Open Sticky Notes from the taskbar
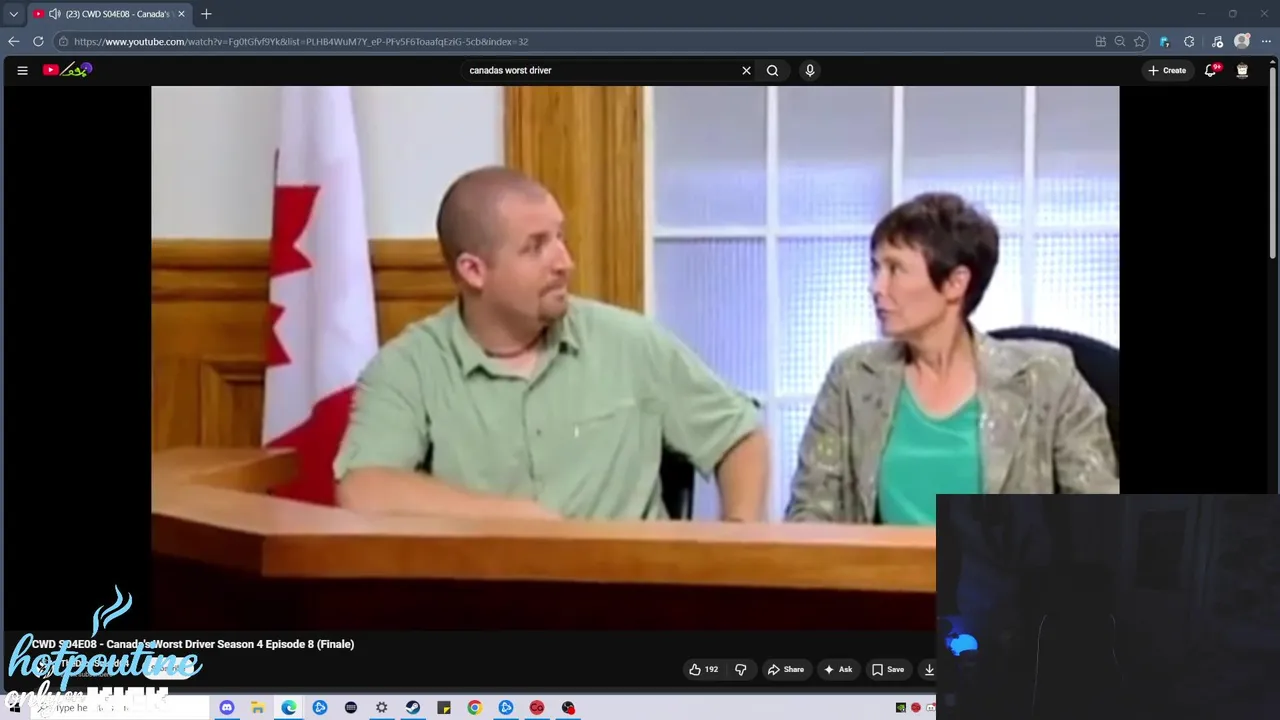Image resolution: width=1280 pixels, height=720 pixels. pos(444,708)
